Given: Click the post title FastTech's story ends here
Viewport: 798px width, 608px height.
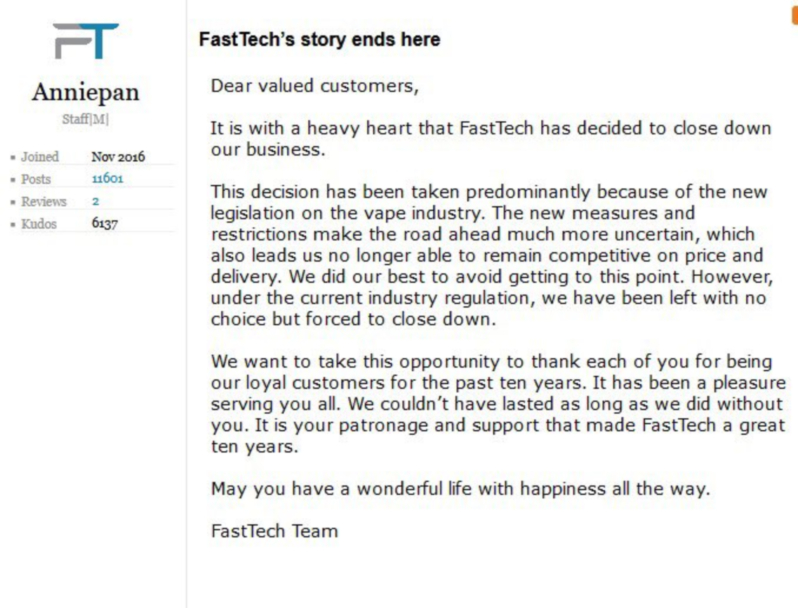Looking at the screenshot, I should tap(320, 39).
